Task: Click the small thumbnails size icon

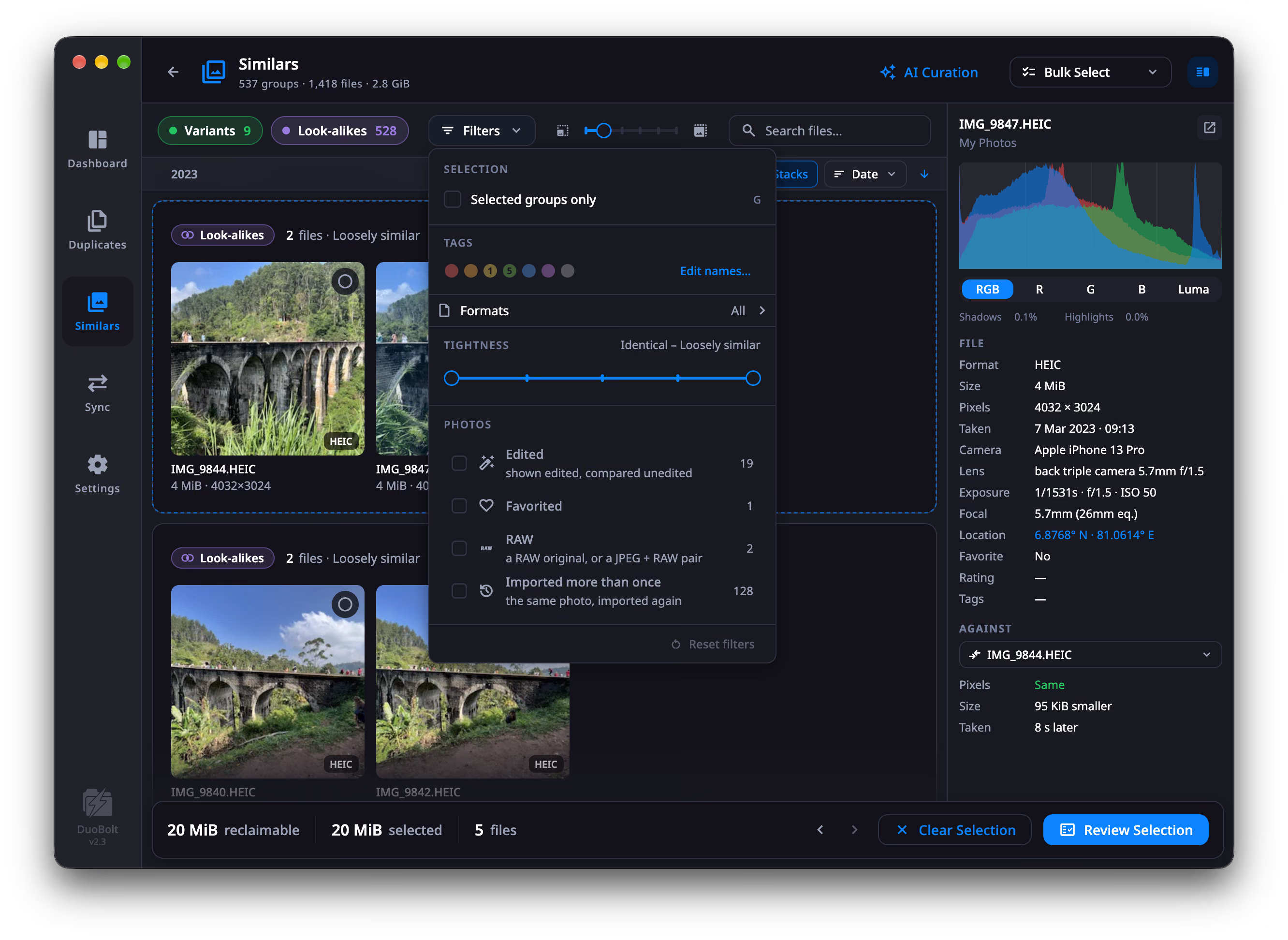Action: click(562, 131)
